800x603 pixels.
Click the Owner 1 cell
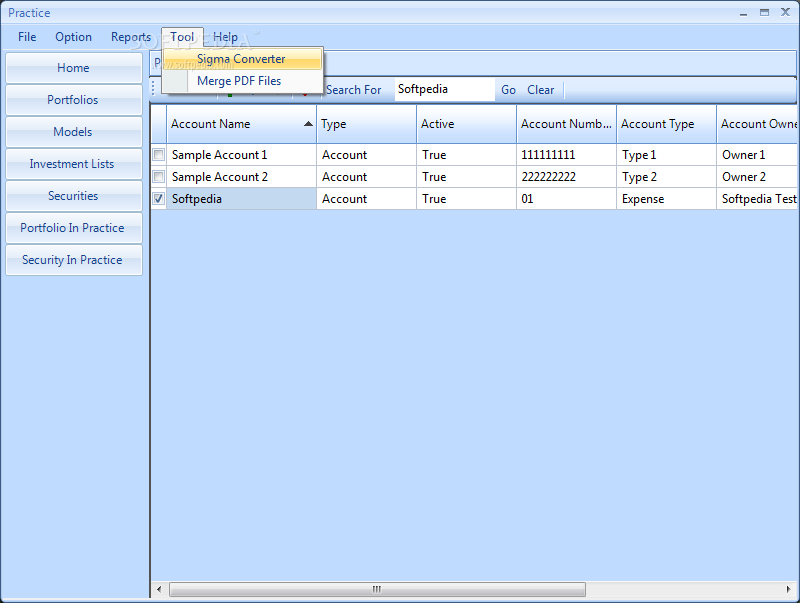758,155
